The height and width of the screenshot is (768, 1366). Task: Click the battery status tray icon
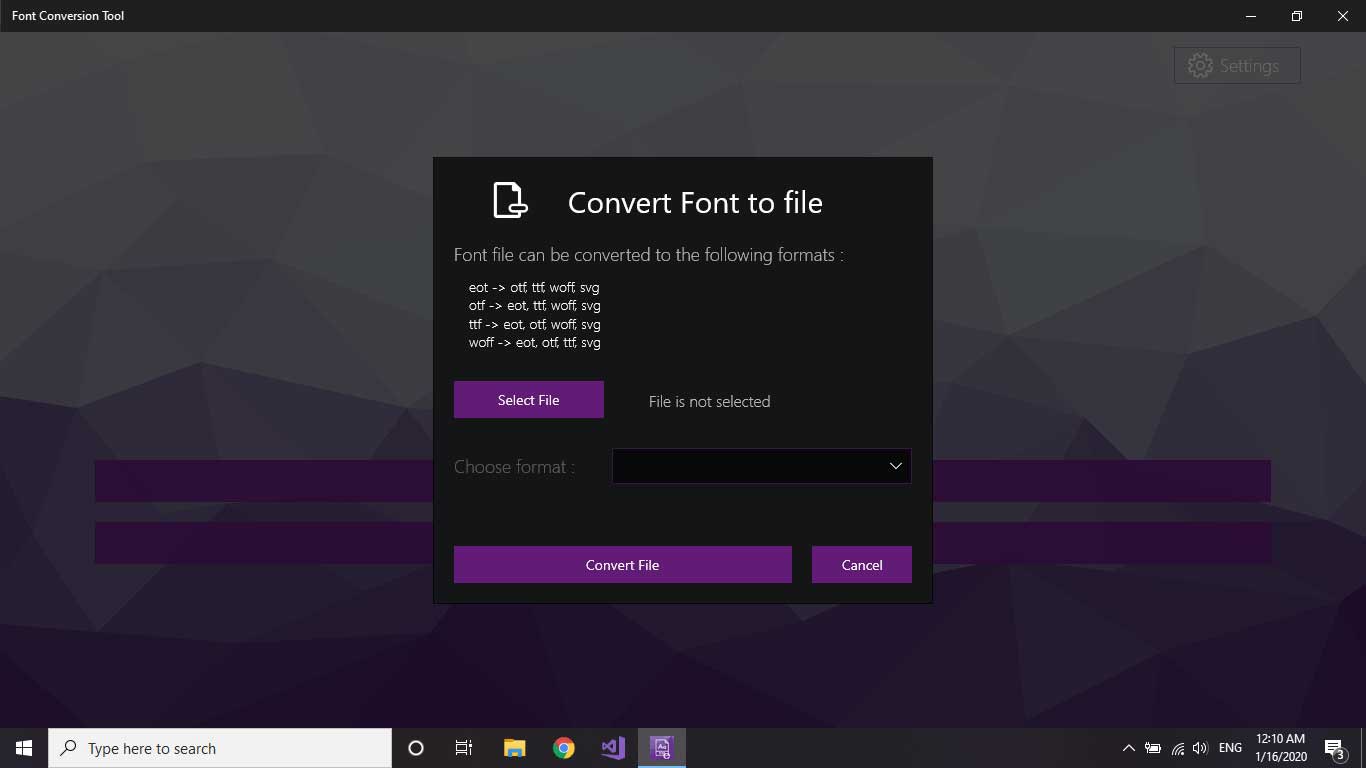pos(1153,748)
